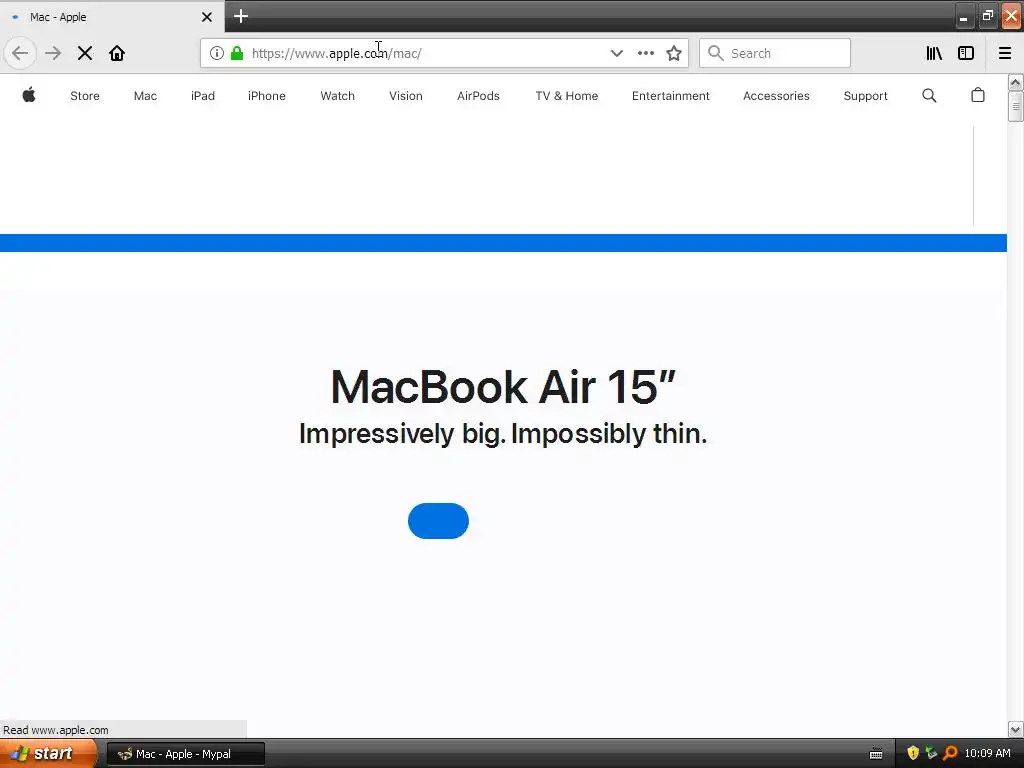This screenshot has width=1024, height=768.
Task: Click the security shield tray icon
Action: coord(913,754)
